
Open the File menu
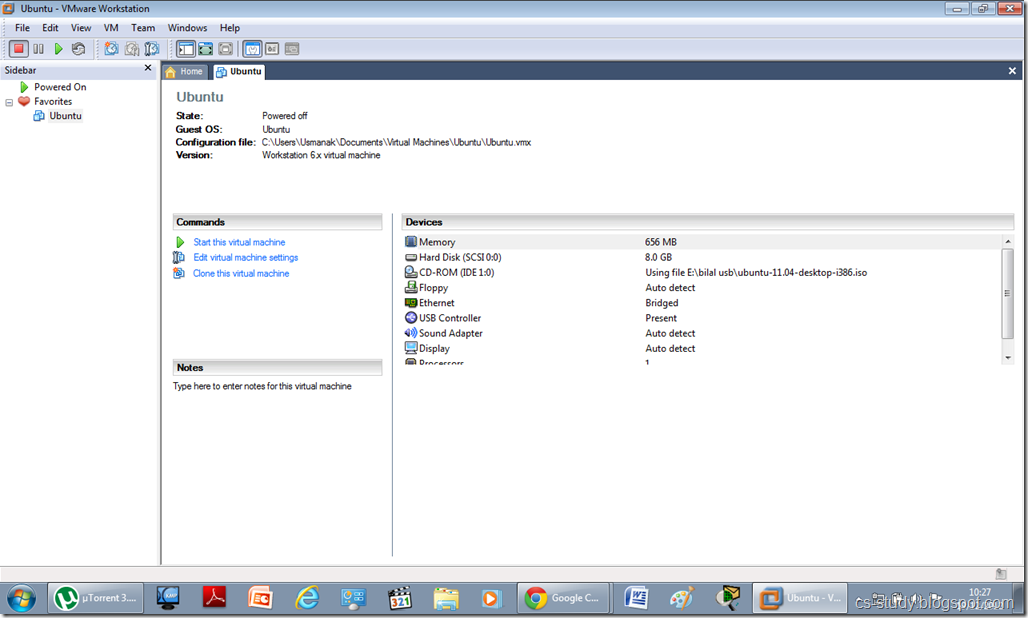[x=22, y=28]
